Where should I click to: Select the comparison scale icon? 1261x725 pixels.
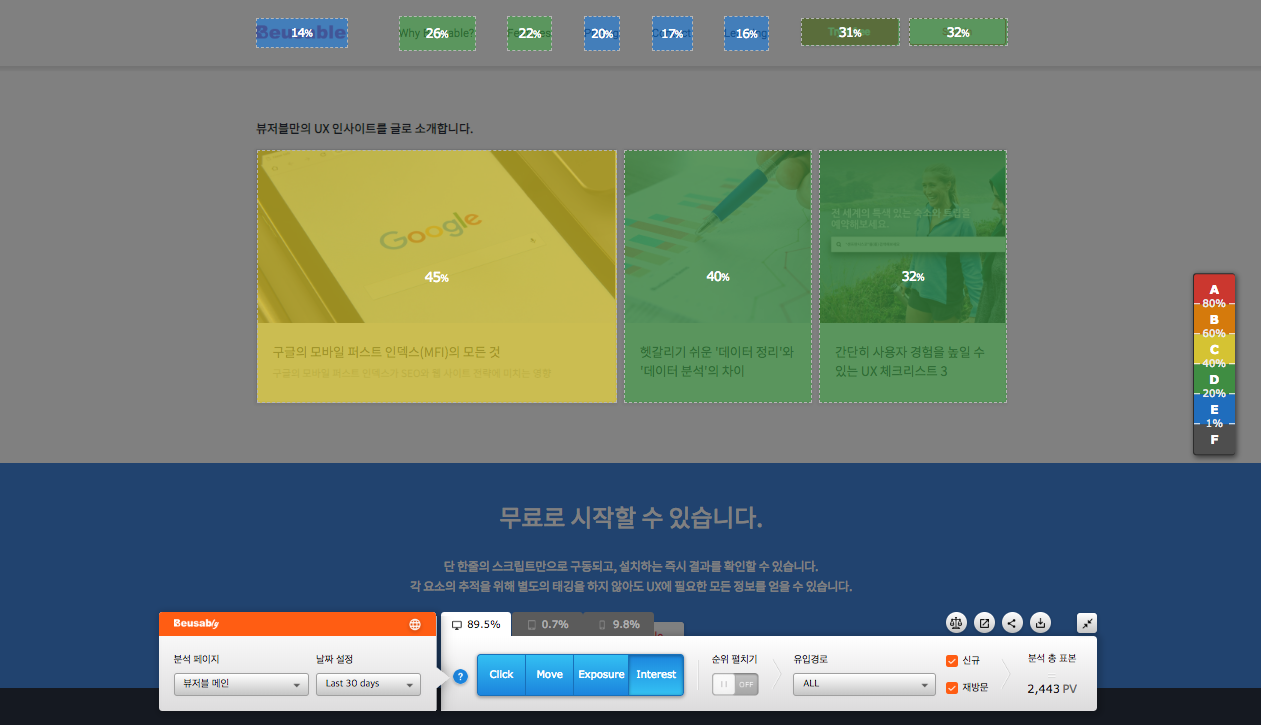956,622
